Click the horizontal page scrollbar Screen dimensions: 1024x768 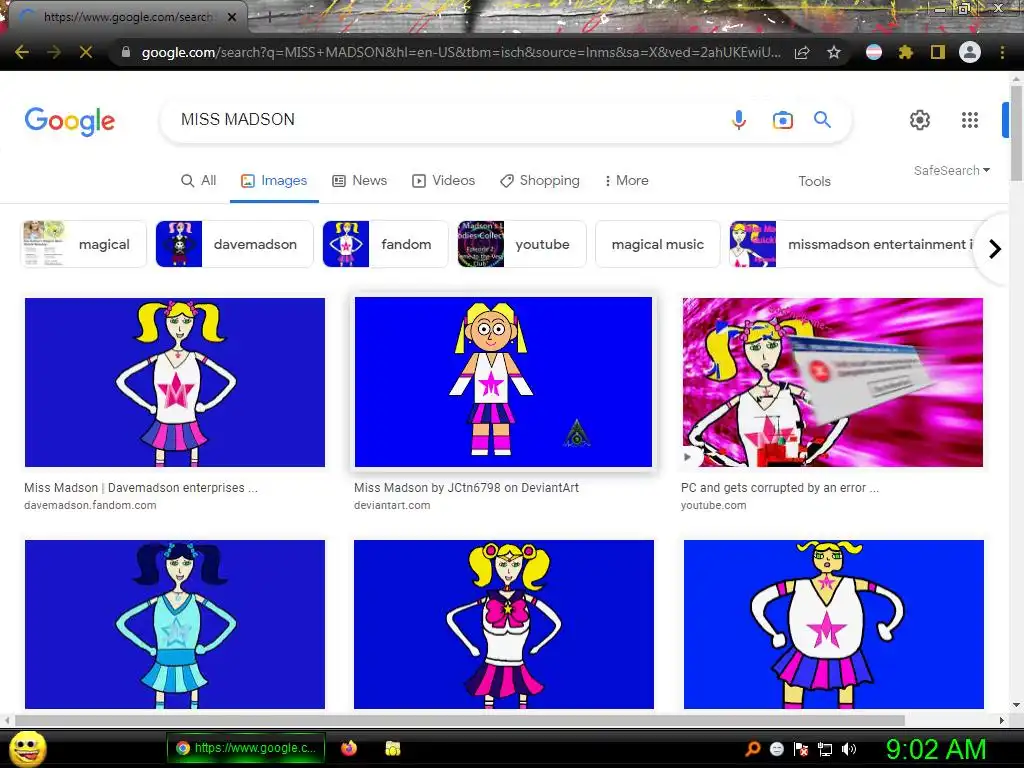point(459,720)
